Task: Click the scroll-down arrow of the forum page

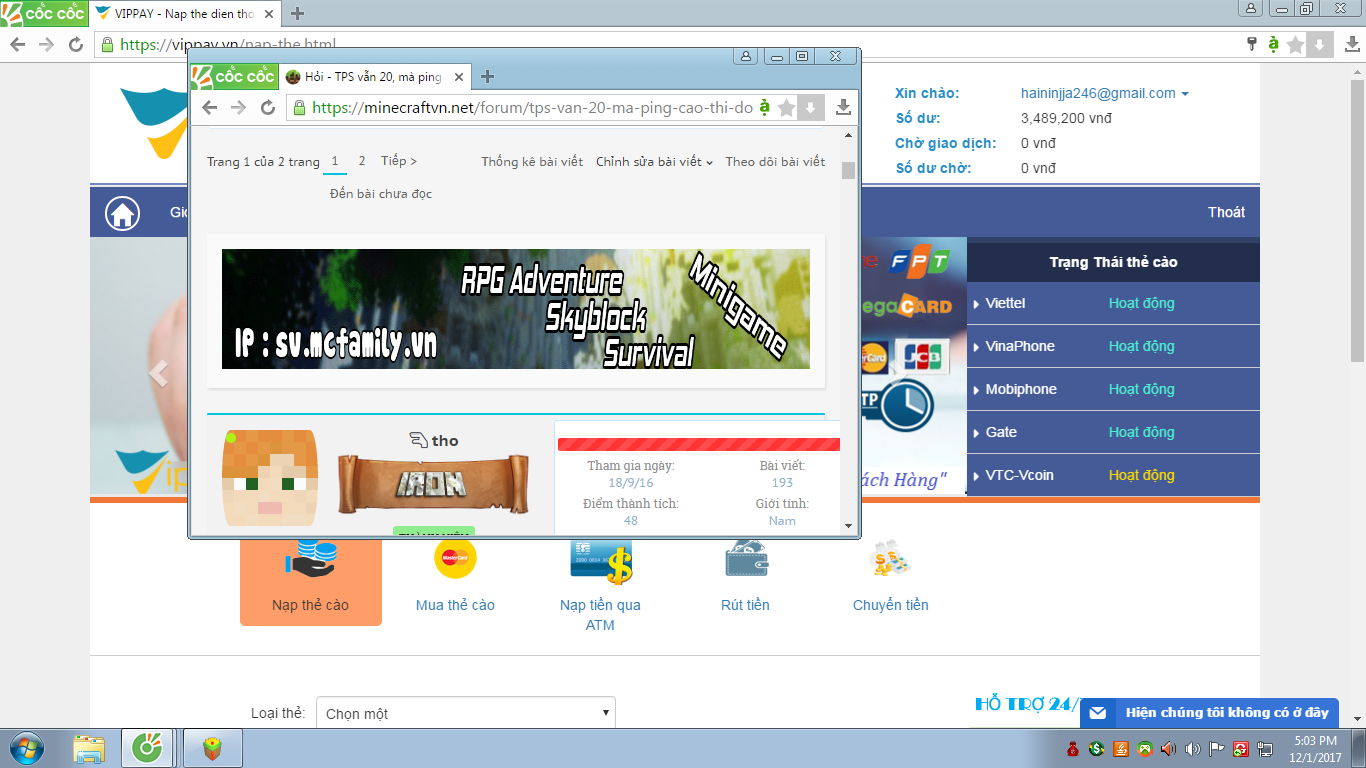Action: [x=849, y=525]
